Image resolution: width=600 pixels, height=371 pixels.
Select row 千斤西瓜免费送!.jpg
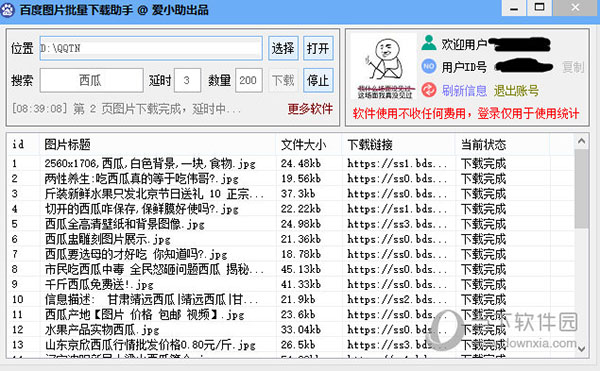click(291, 285)
